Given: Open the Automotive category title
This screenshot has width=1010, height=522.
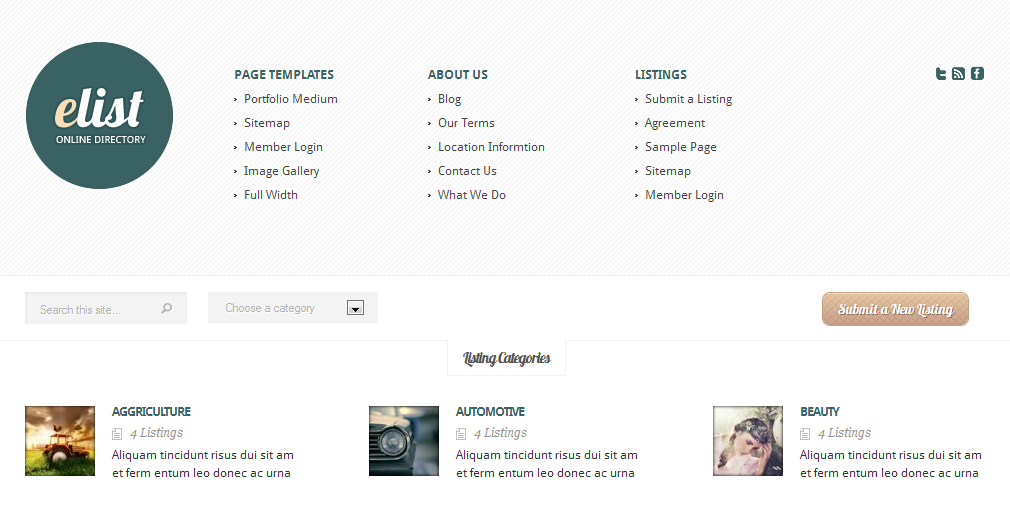Looking at the screenshot, I should click(490, 411).
